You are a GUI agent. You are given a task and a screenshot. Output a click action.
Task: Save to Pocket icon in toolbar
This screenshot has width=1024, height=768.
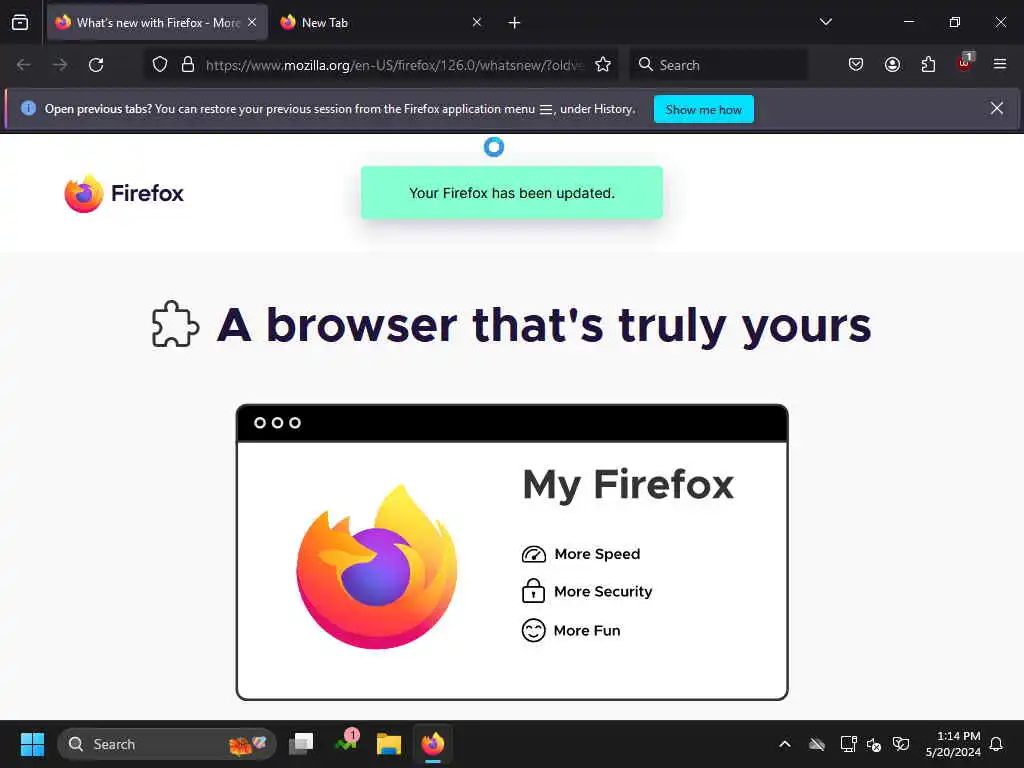[856, 65]
